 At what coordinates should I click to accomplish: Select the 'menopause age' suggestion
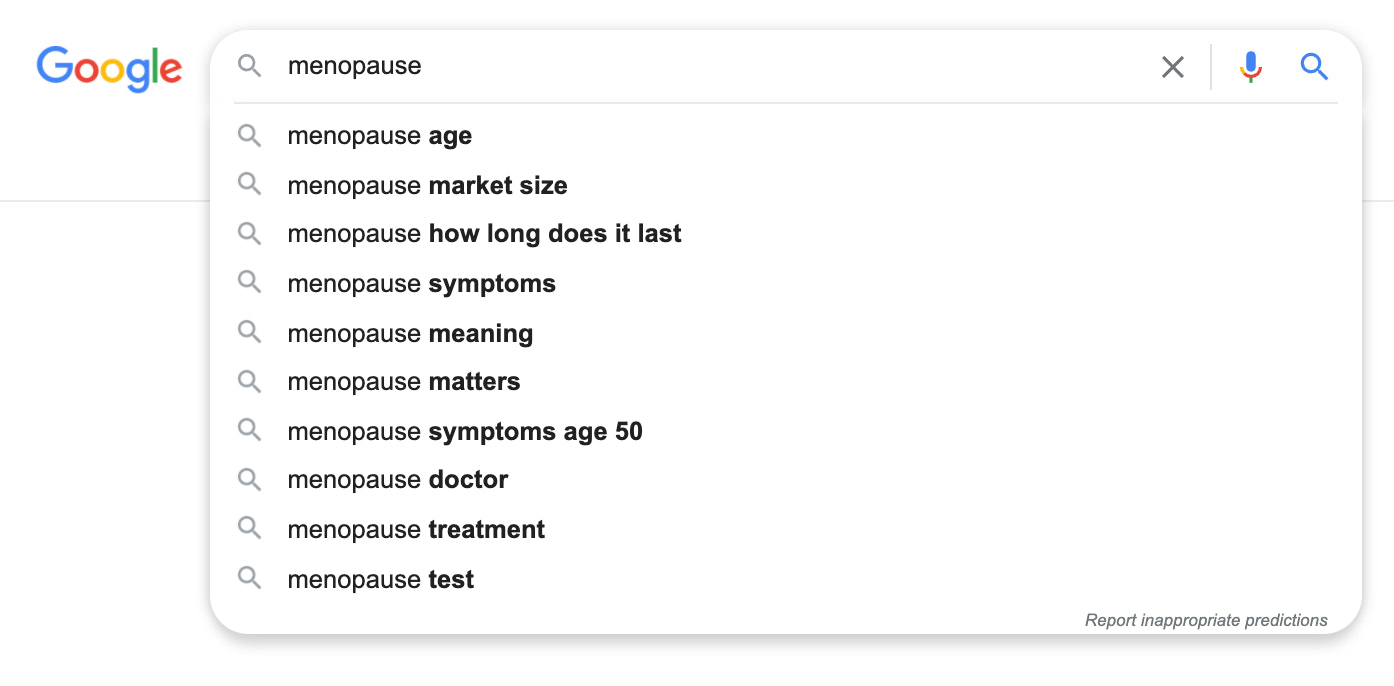379,136
